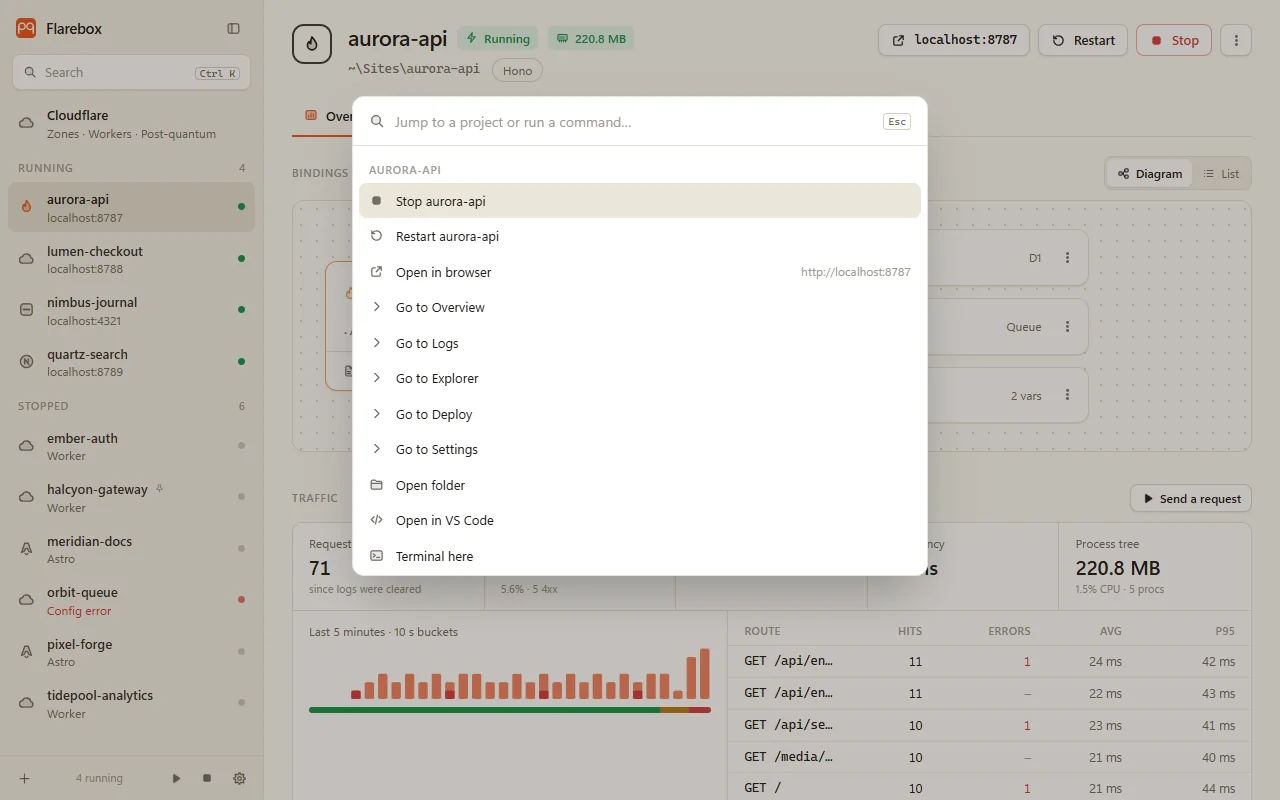Select Stop aurora-api in the palette

pos(640,201)
